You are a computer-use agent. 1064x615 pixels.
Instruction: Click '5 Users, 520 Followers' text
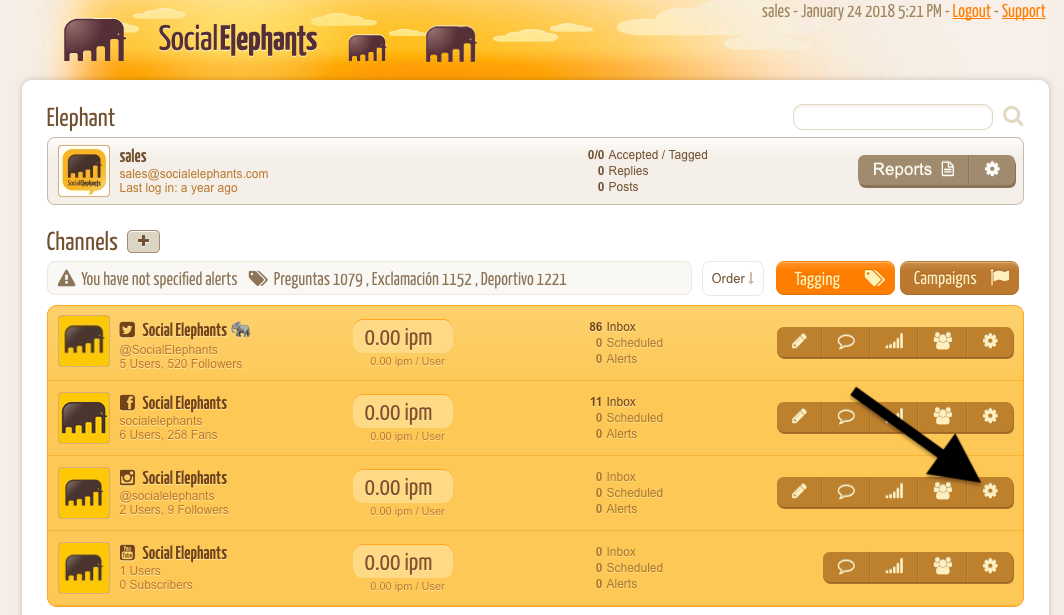point(180,364)
